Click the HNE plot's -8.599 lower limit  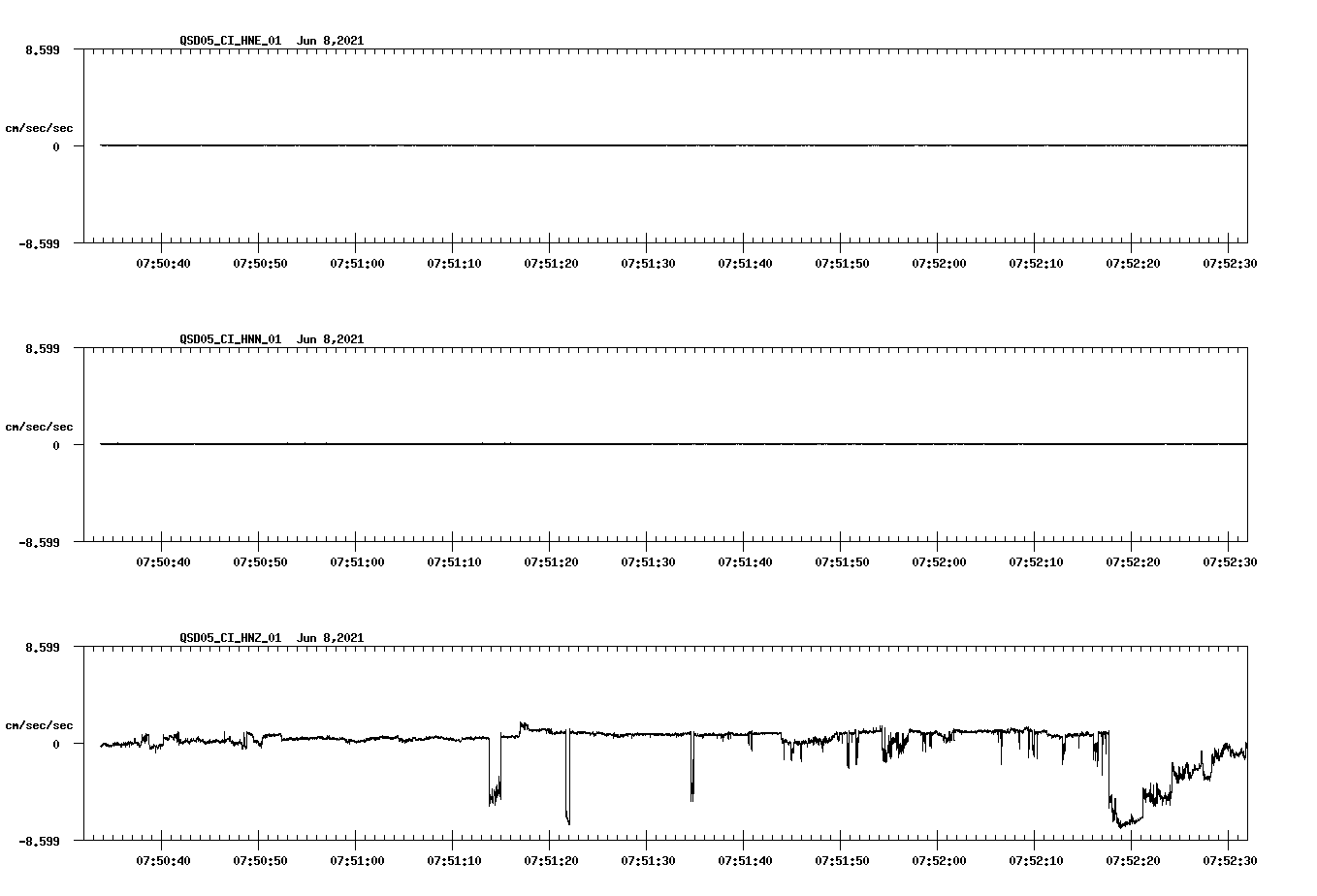pyautogui.click(x=38, y=243)
